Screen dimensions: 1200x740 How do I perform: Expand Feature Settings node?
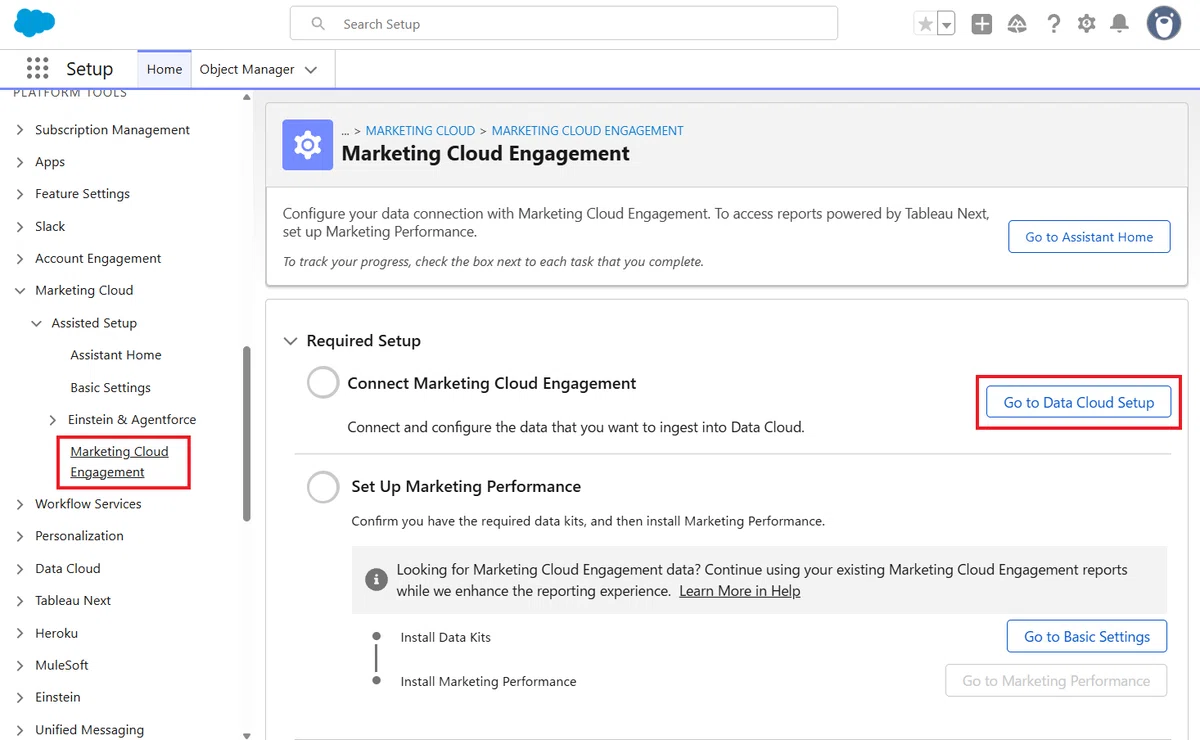[x=20, y=194]
